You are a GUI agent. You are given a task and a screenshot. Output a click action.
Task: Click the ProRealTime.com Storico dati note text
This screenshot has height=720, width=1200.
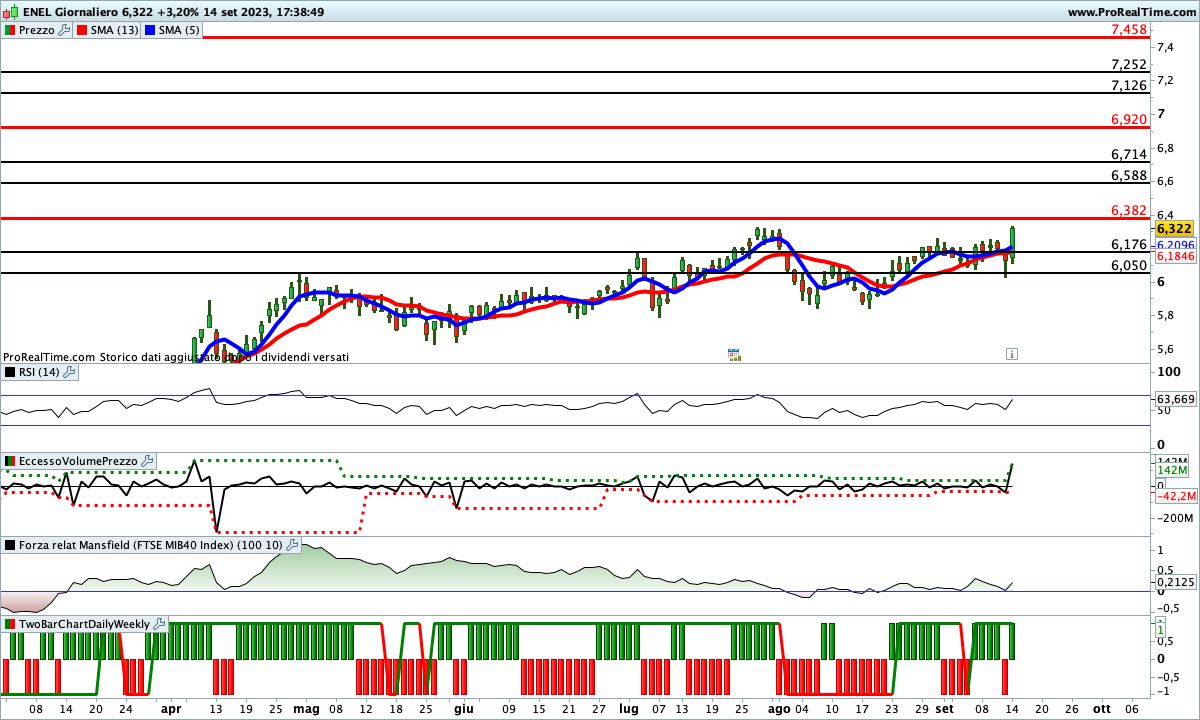tap(176, 357)
